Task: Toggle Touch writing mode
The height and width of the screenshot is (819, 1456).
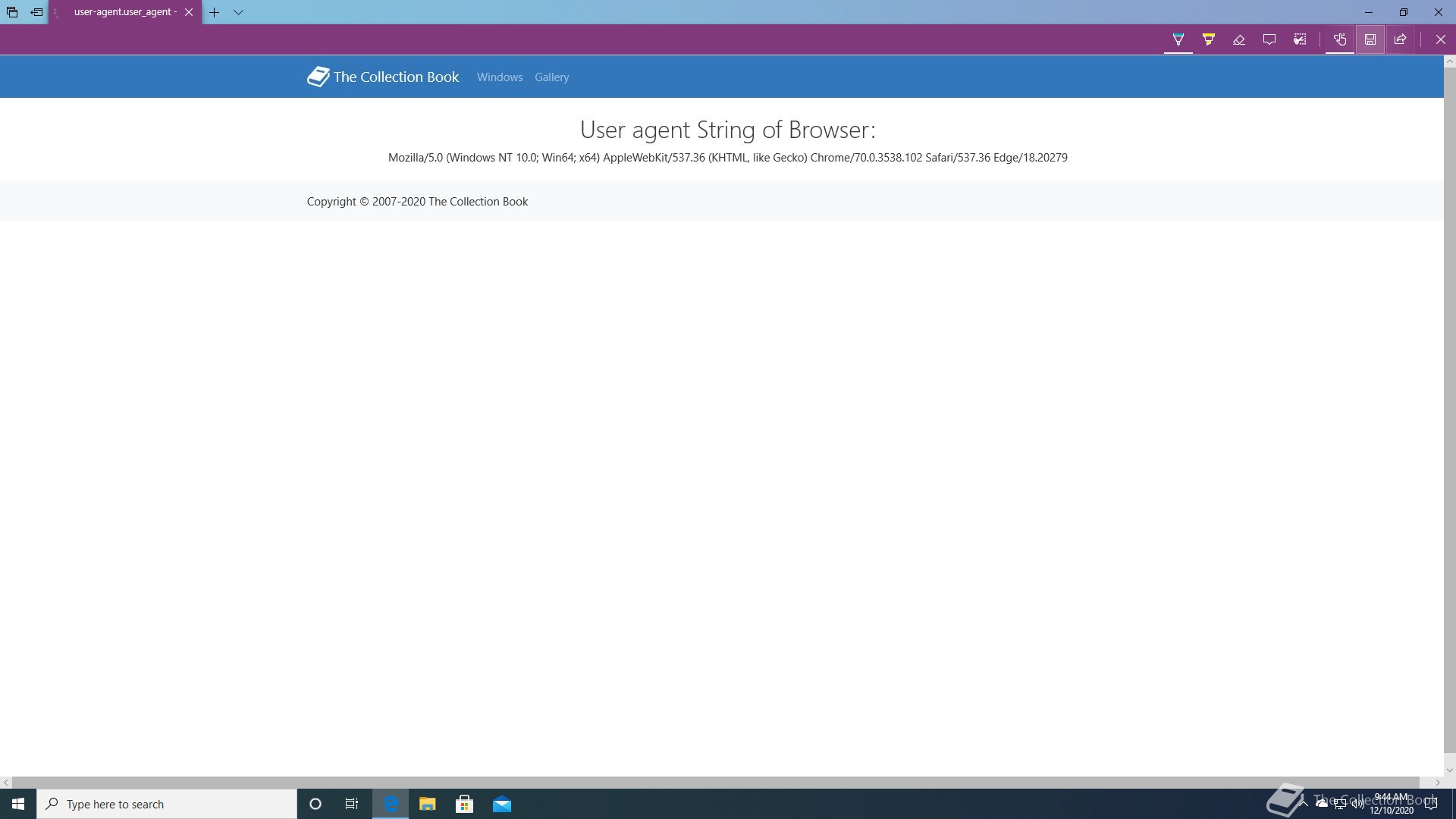Action: [1339, 39]
